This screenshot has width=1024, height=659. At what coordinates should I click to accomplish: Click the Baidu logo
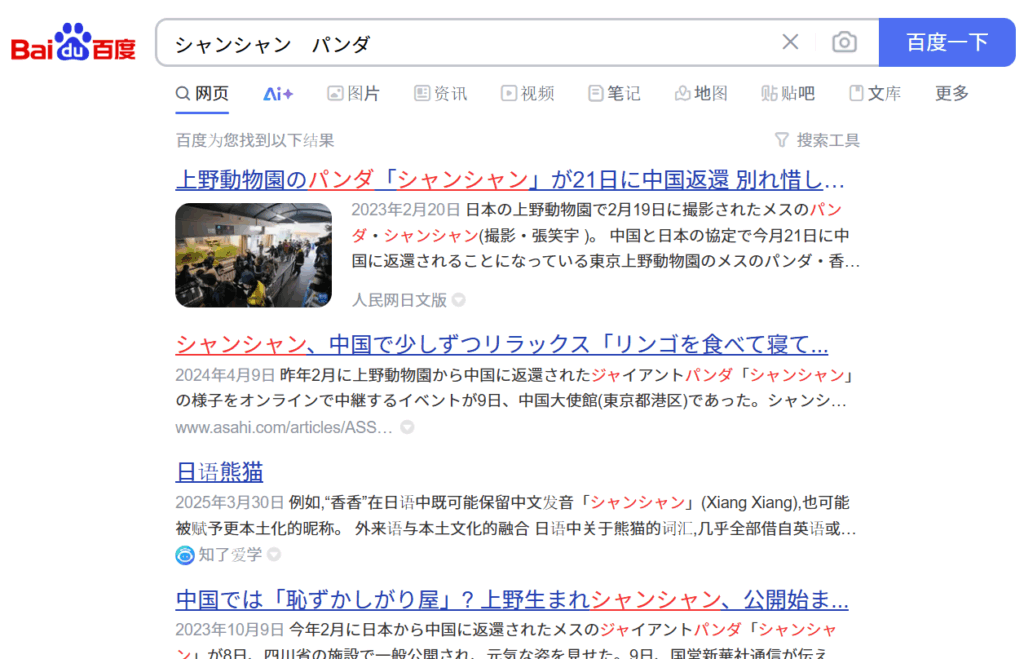[73, 43]
